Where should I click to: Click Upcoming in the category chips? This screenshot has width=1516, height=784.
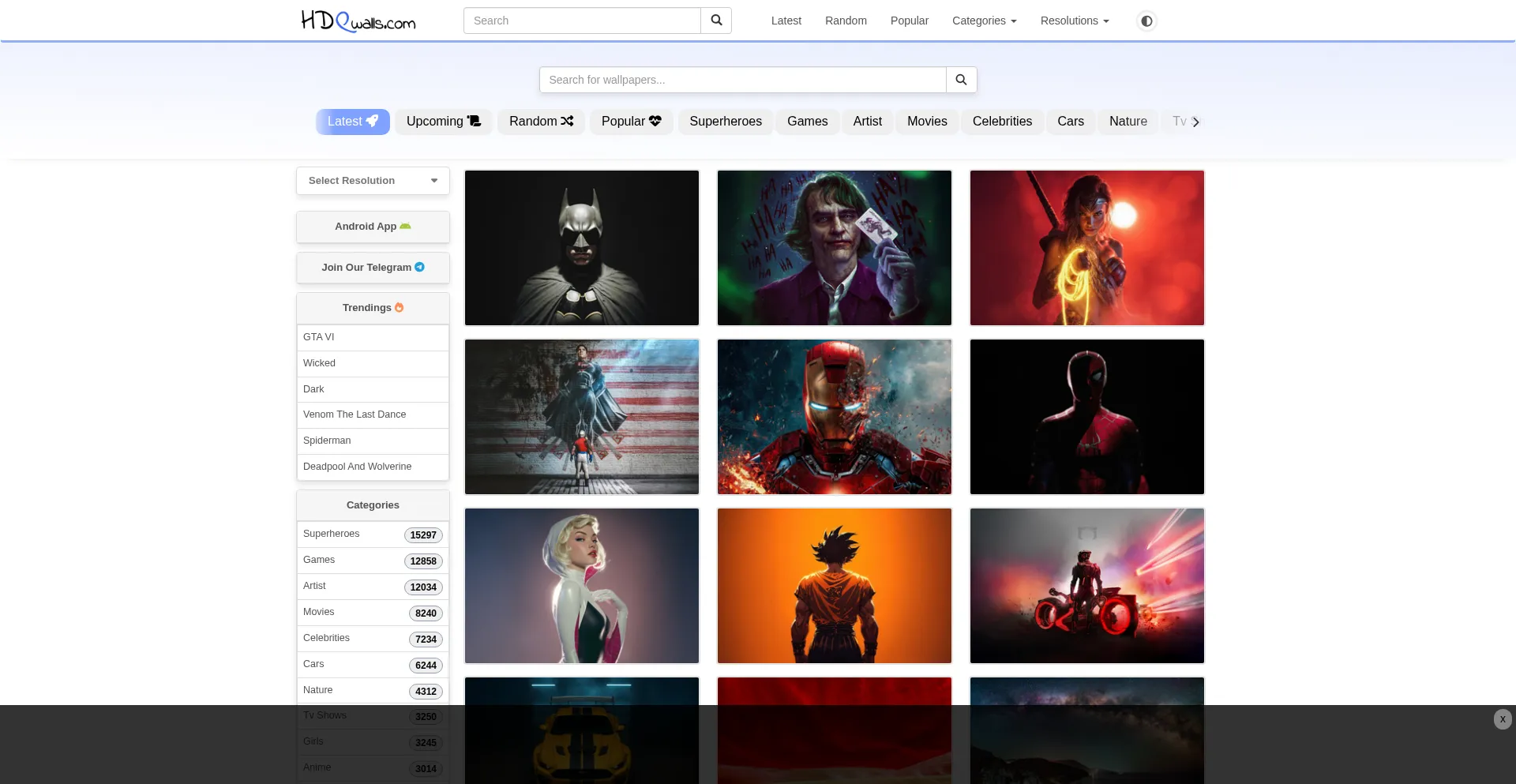[443, 122]
